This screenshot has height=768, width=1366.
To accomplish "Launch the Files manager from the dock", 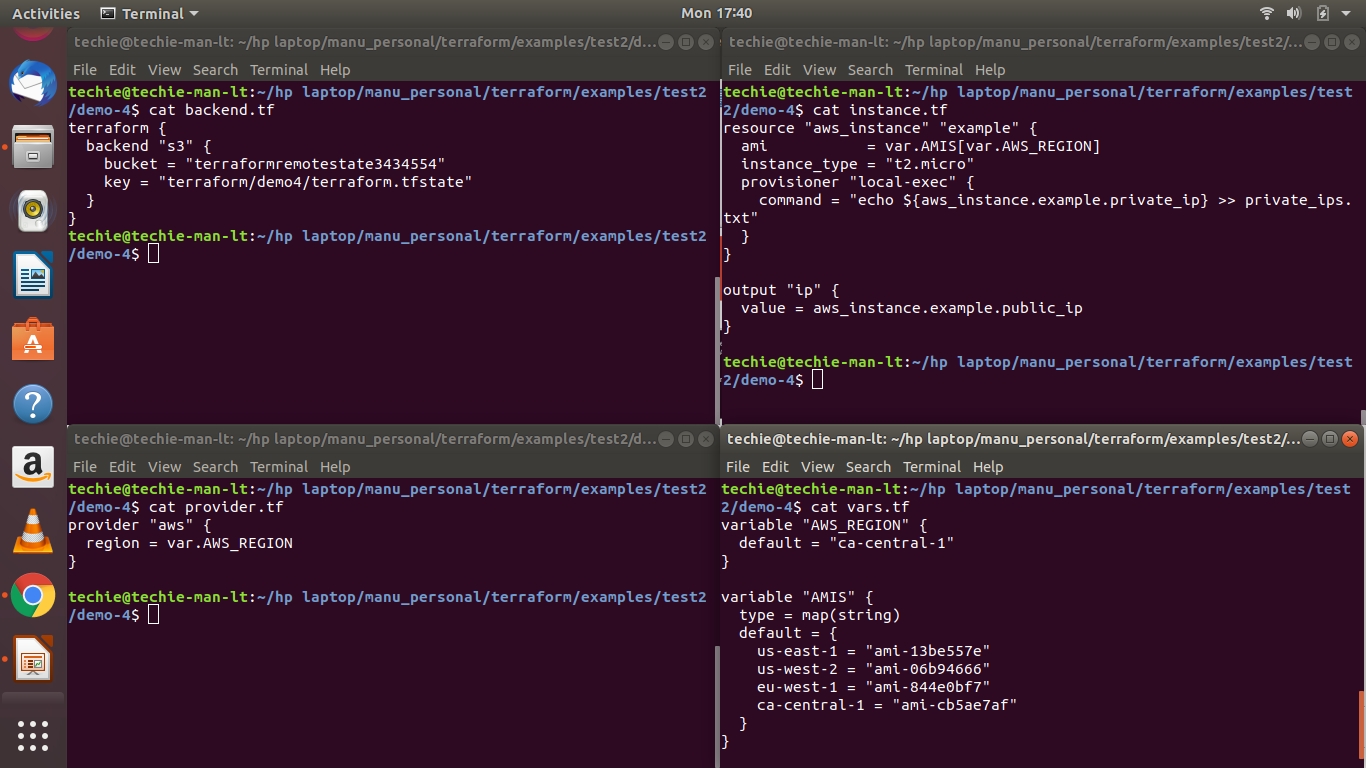I will click(33, 148).
